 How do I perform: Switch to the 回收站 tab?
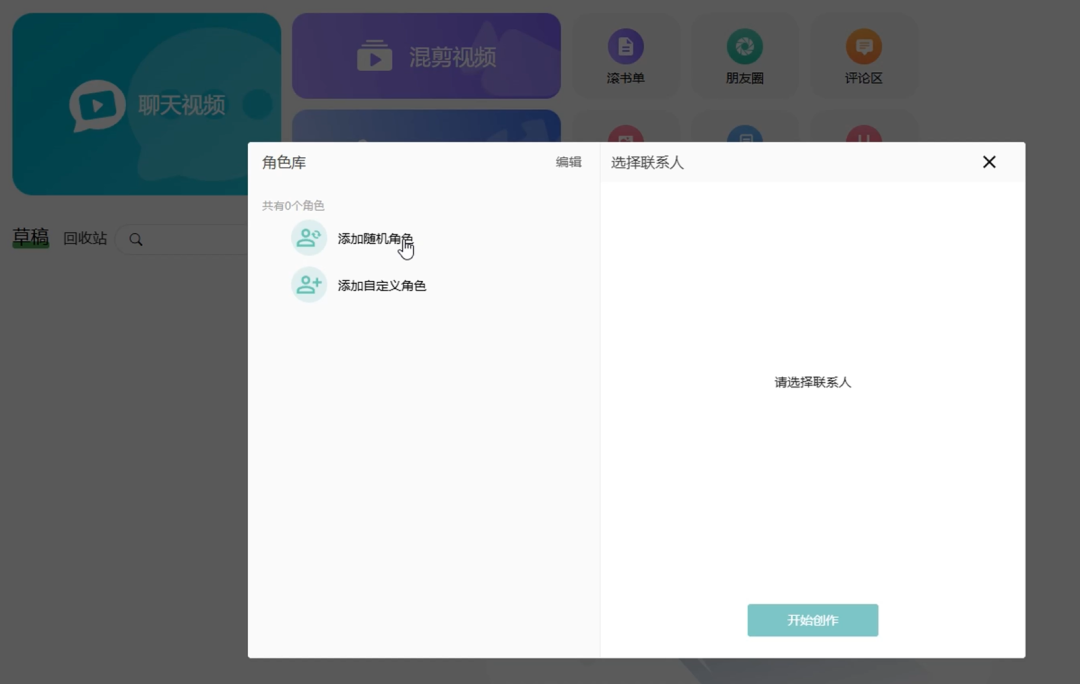[85, 238]
